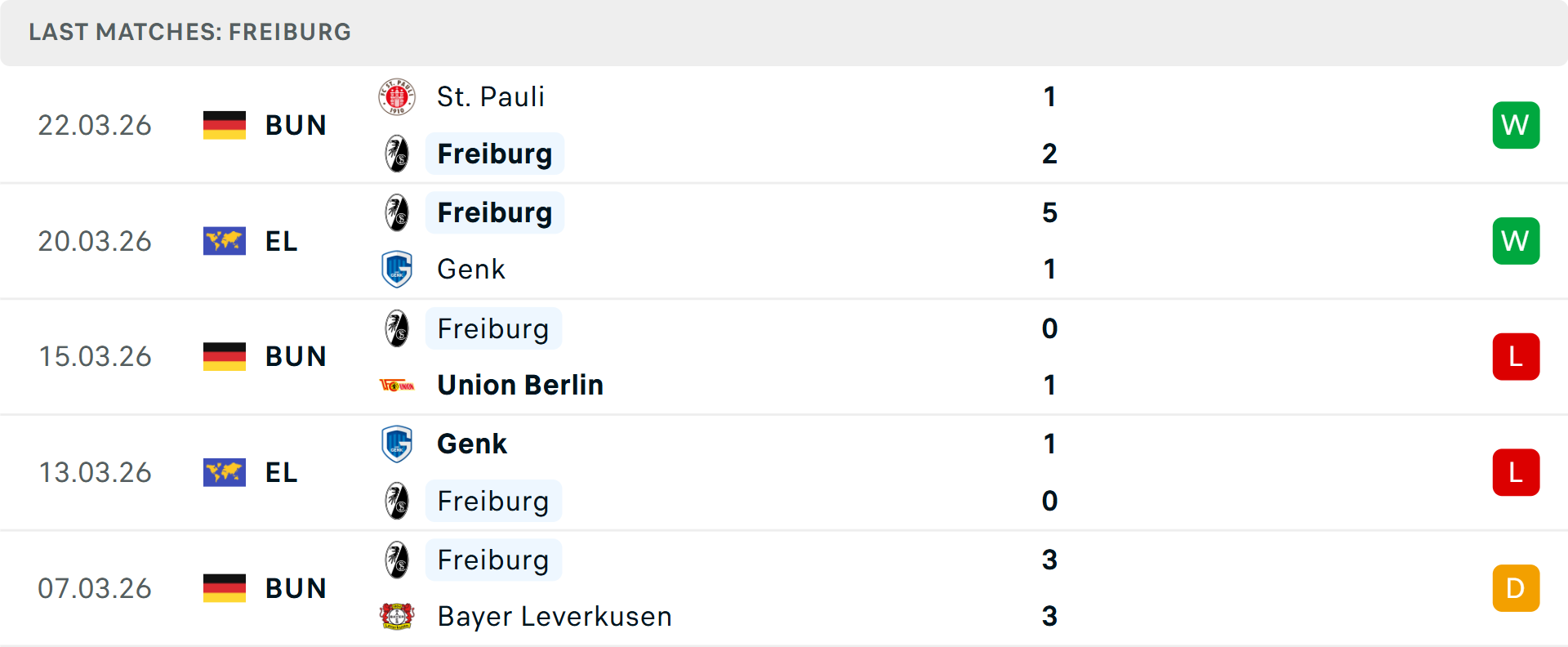Image resolution: width=1568 pixels, height=647 pixels.
Task: Click the red L badge for Union Berlin match
Action: (x=1516, y=357)
